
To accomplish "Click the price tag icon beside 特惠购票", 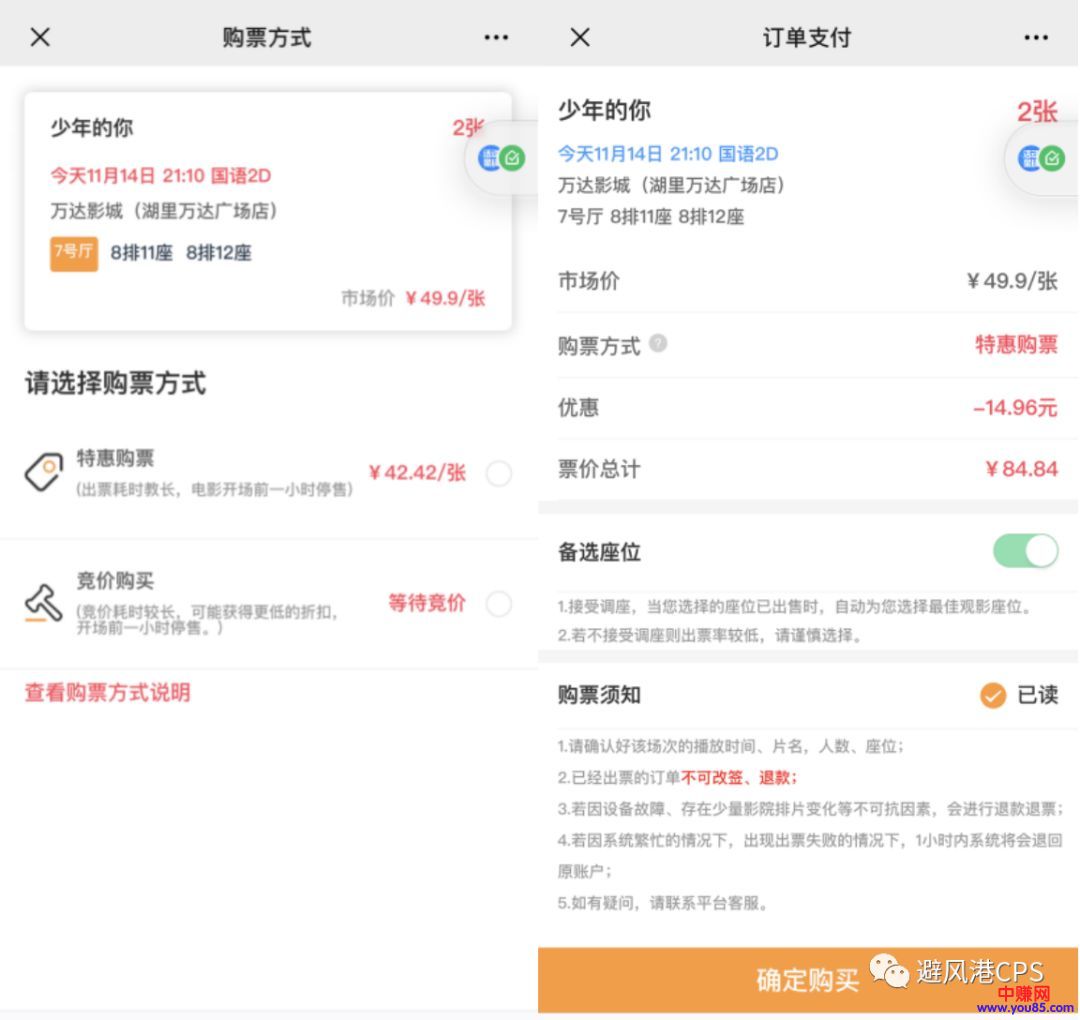I will [x=43, y=472].
